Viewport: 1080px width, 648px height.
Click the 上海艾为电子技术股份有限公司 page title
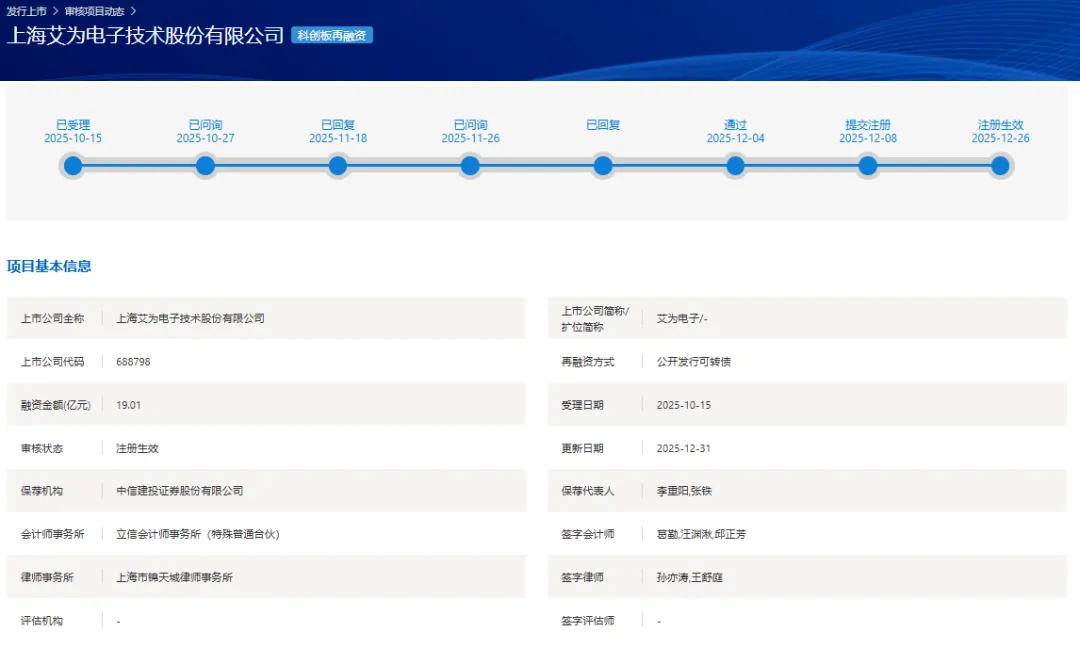point(145,35)
